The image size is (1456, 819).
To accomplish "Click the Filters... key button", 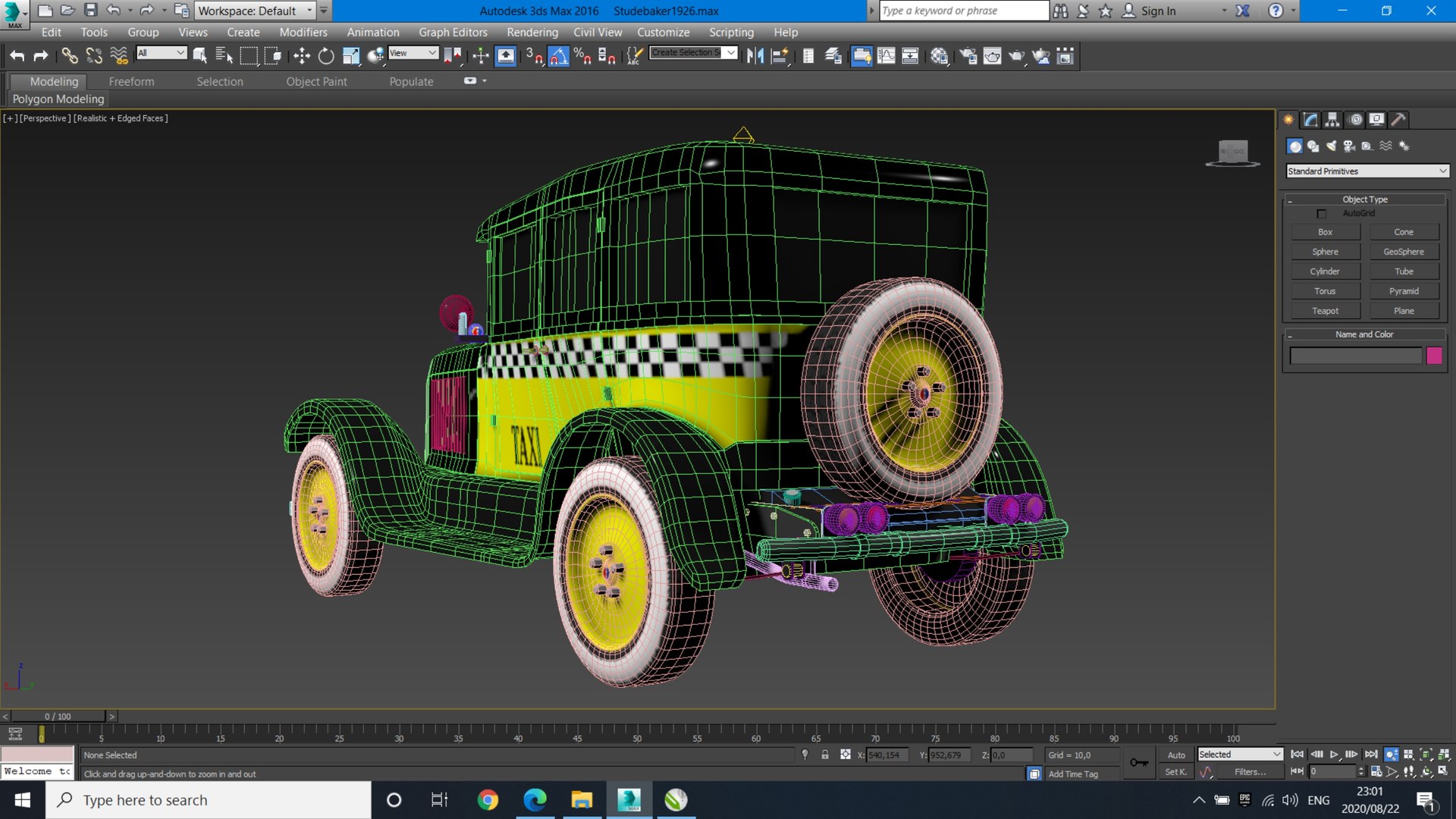I will coord(1250,772).
